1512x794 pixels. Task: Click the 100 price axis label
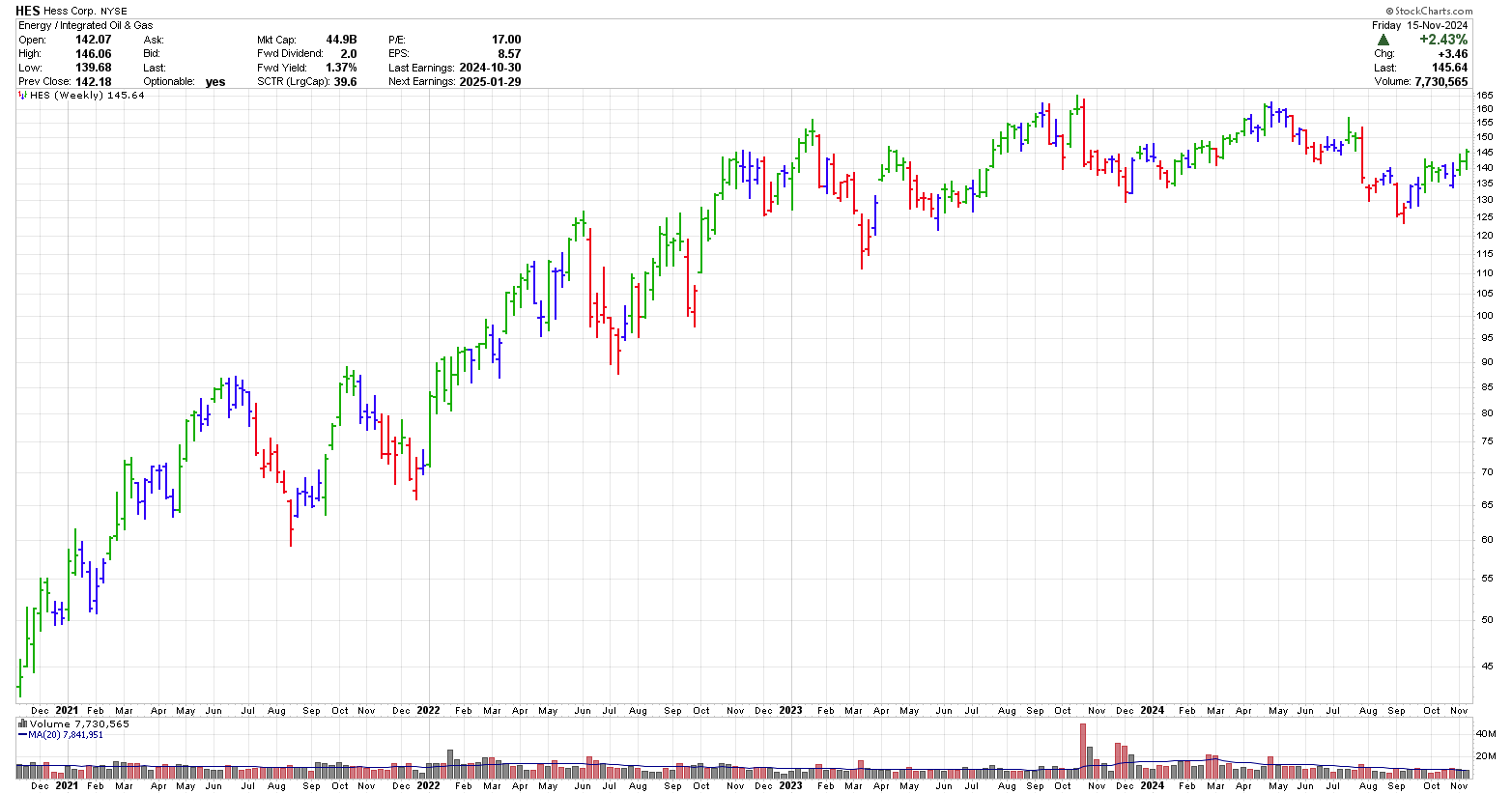pos(1485,316)
